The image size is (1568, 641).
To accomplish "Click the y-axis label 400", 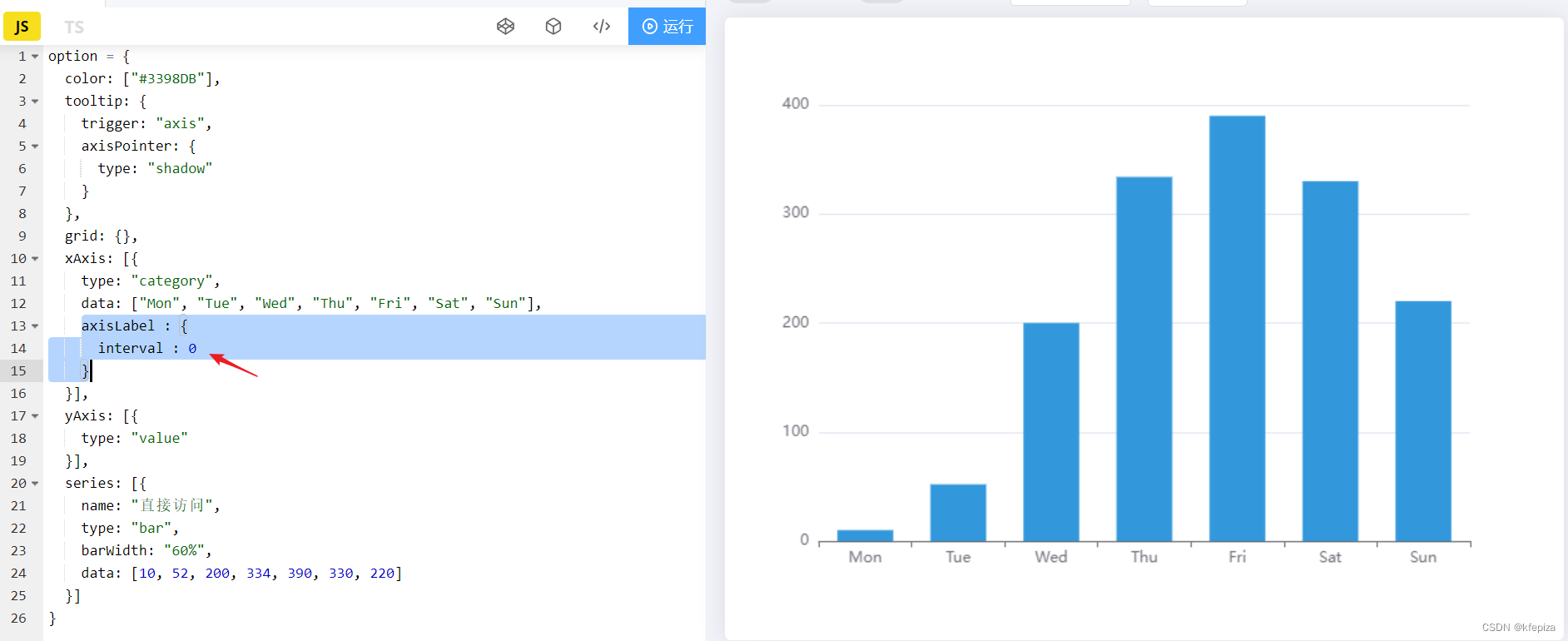I will coord(795,104).
